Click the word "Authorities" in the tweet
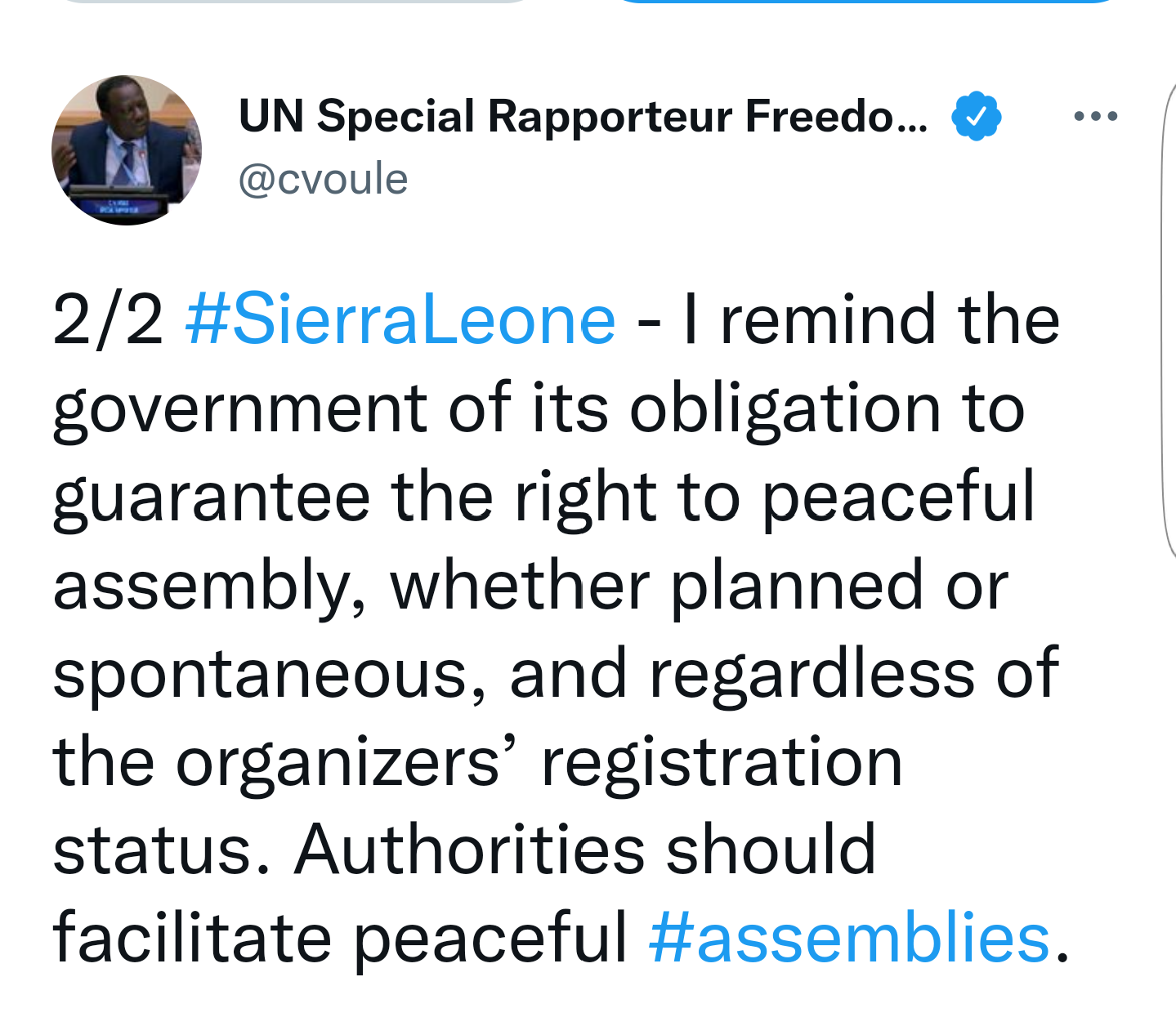The height and width of the screenshot is (1035, 1176). click(470, 850)
